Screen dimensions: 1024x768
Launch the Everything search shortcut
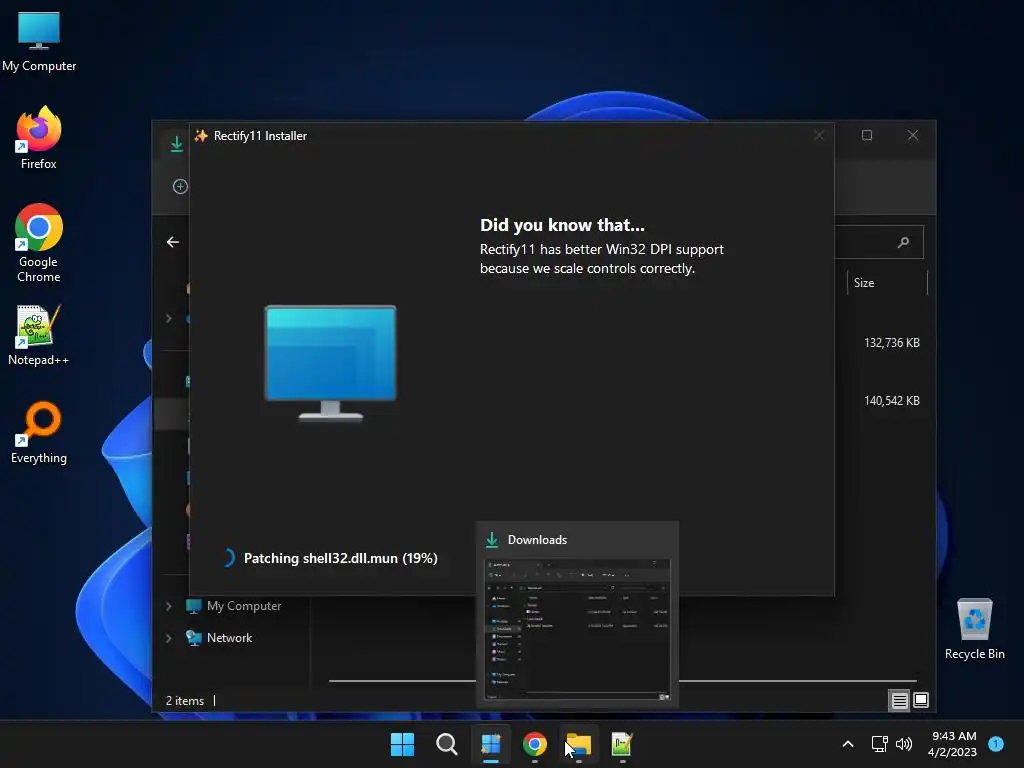pos(39,432)
